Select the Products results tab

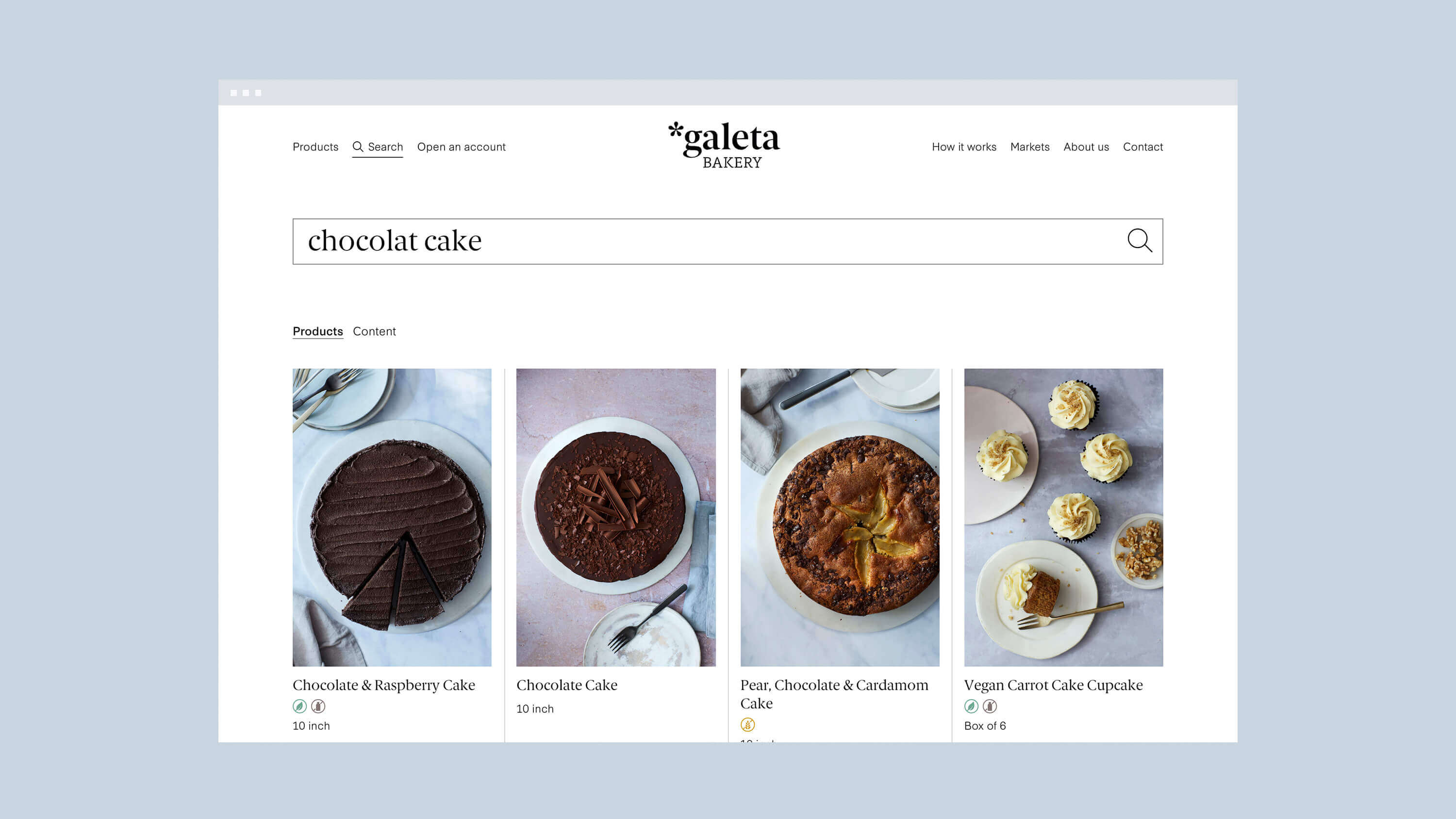coord(318,331)
